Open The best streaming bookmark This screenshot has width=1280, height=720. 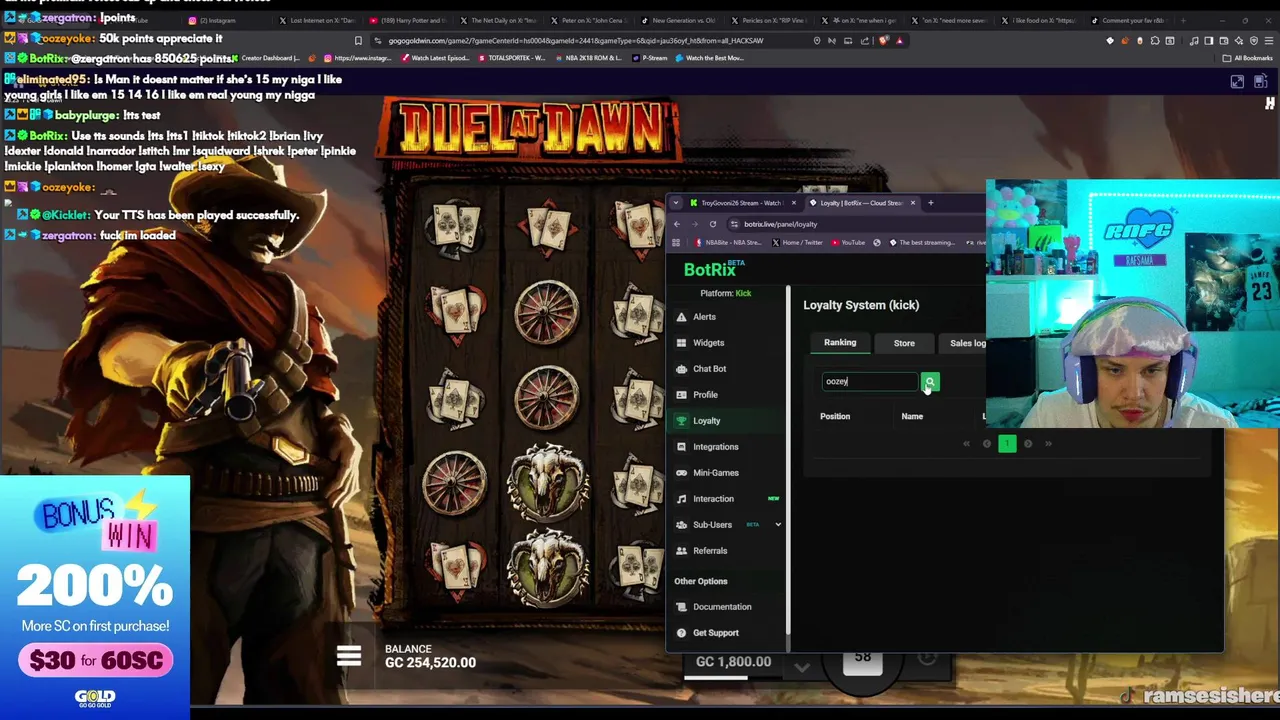920,242
